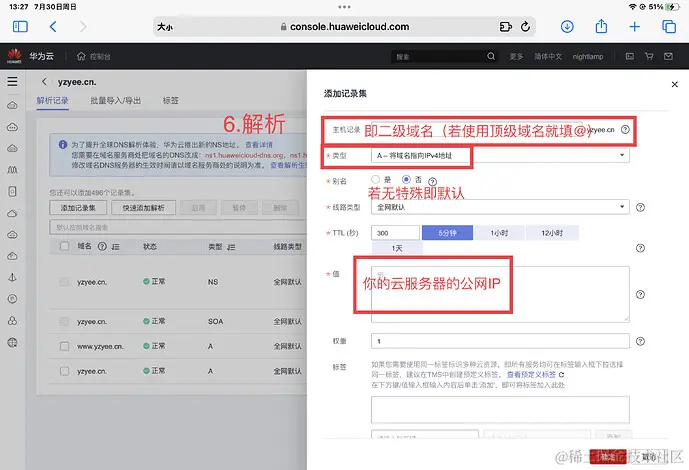Toggle the select-all checkbox in table header
Screen dimensions: 689x470
pos(65,246)
